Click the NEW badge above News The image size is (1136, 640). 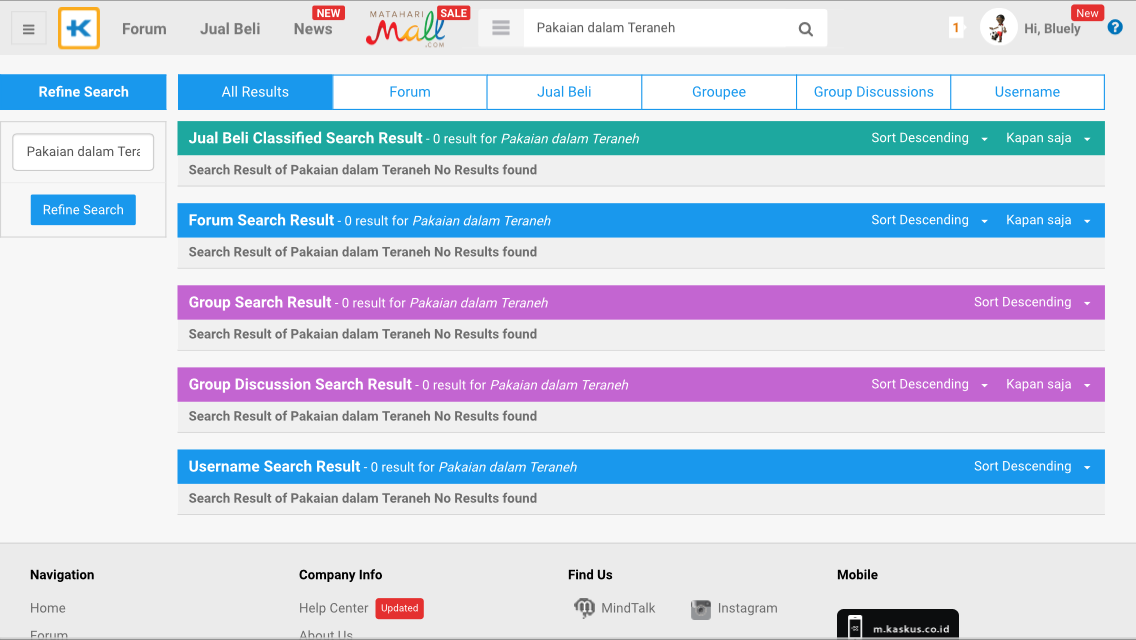pyautogui.click(x=328, y=13)
